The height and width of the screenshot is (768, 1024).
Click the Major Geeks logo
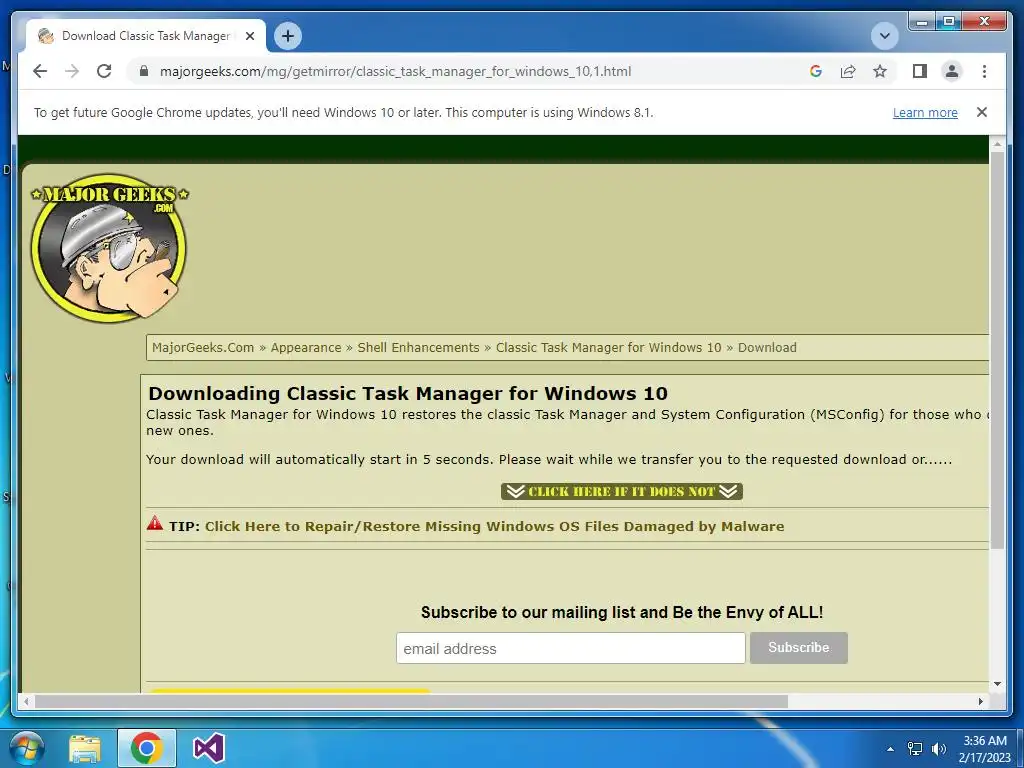(110, 248)
